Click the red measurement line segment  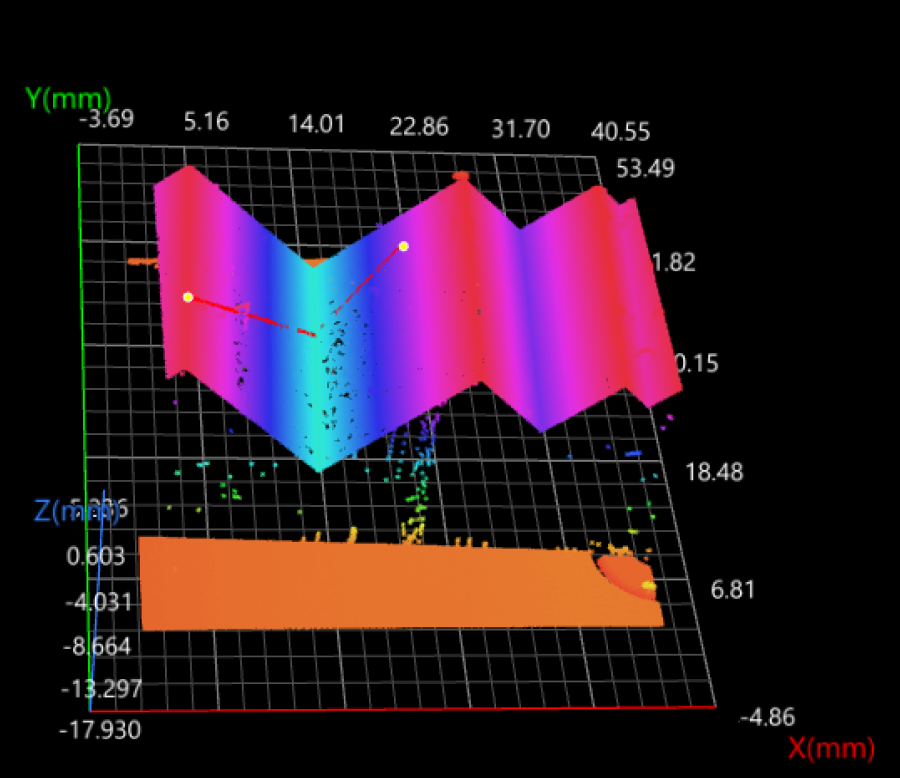pyautogui.click(x=251, y=315)
